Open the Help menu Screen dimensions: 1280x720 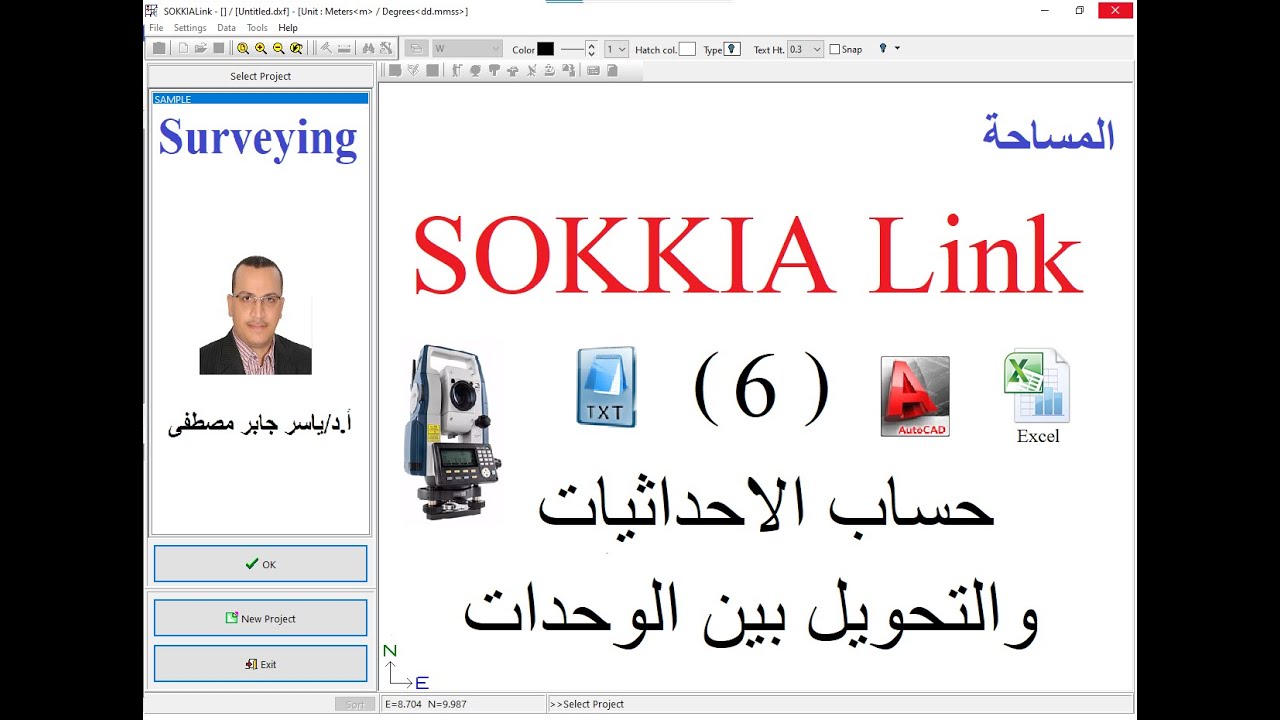click(x=288, y=28)
